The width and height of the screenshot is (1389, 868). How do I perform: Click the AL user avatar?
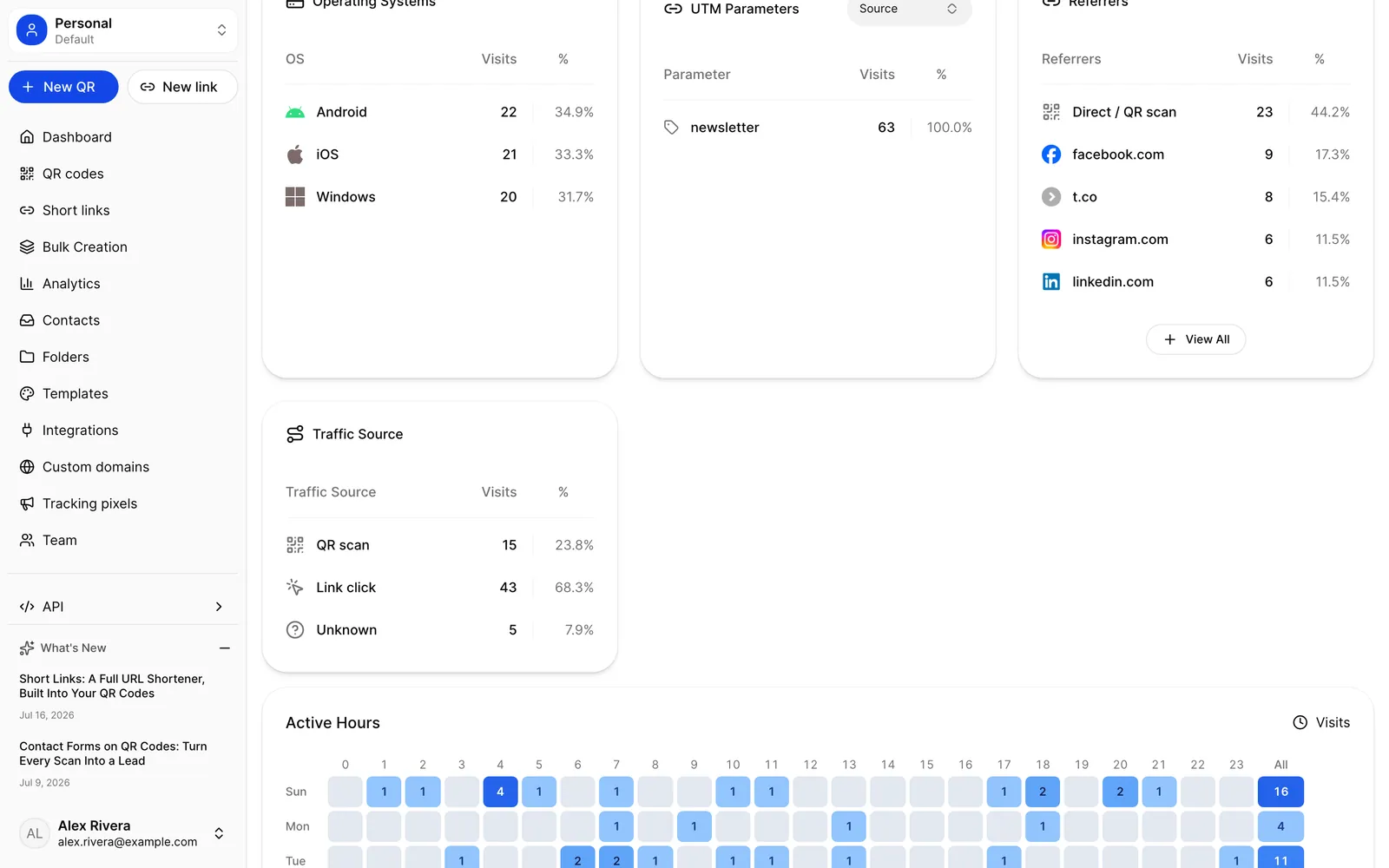click(34, 833)
